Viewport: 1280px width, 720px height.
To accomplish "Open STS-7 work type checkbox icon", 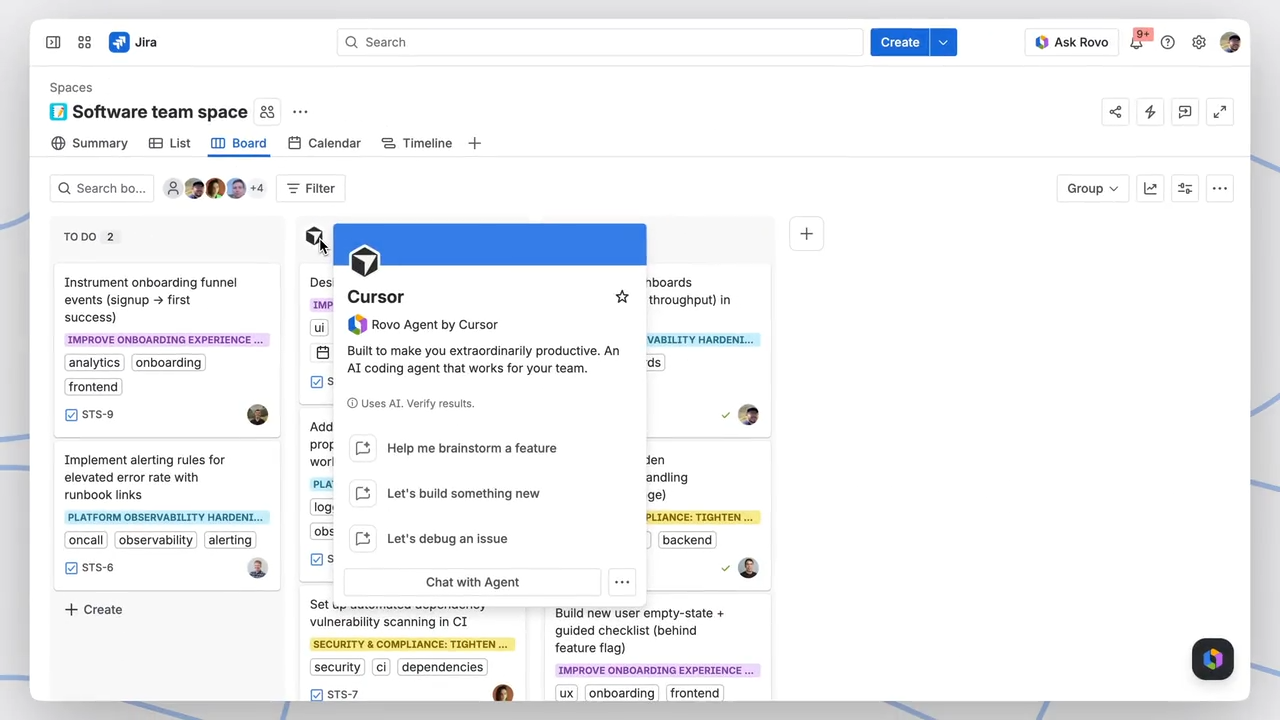I will pos(317,695).
